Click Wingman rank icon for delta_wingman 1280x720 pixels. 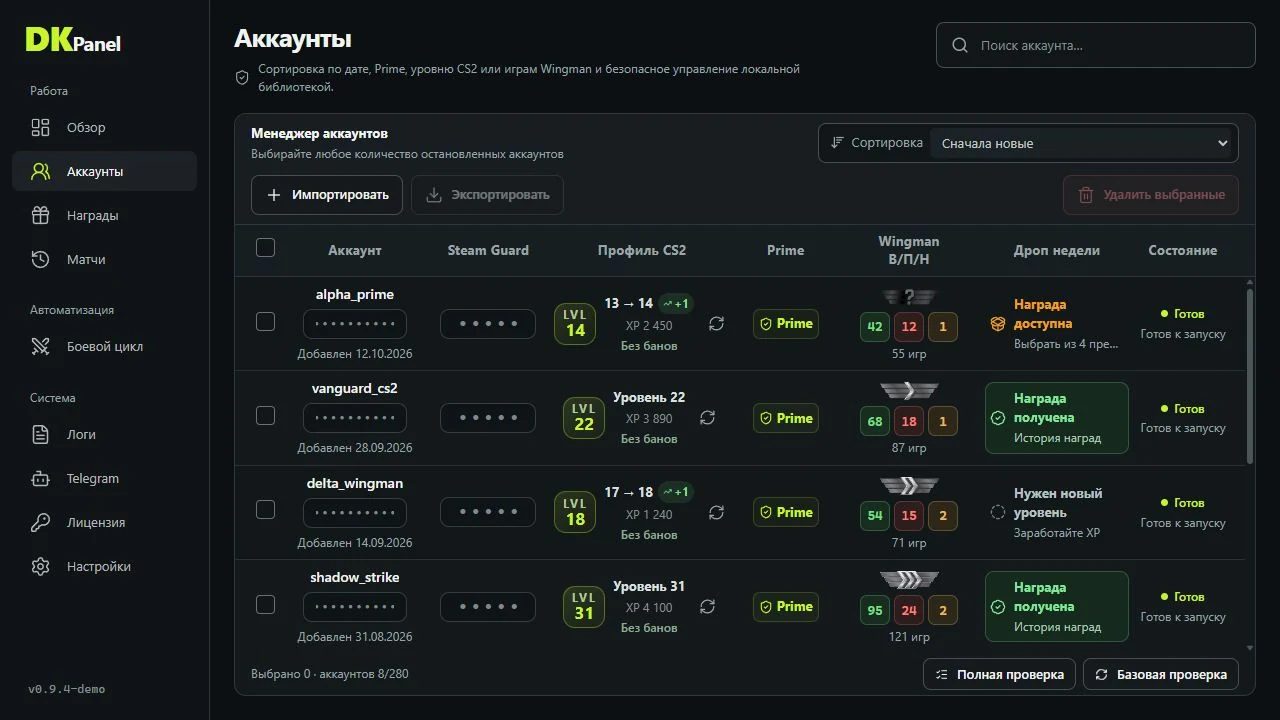909,485
